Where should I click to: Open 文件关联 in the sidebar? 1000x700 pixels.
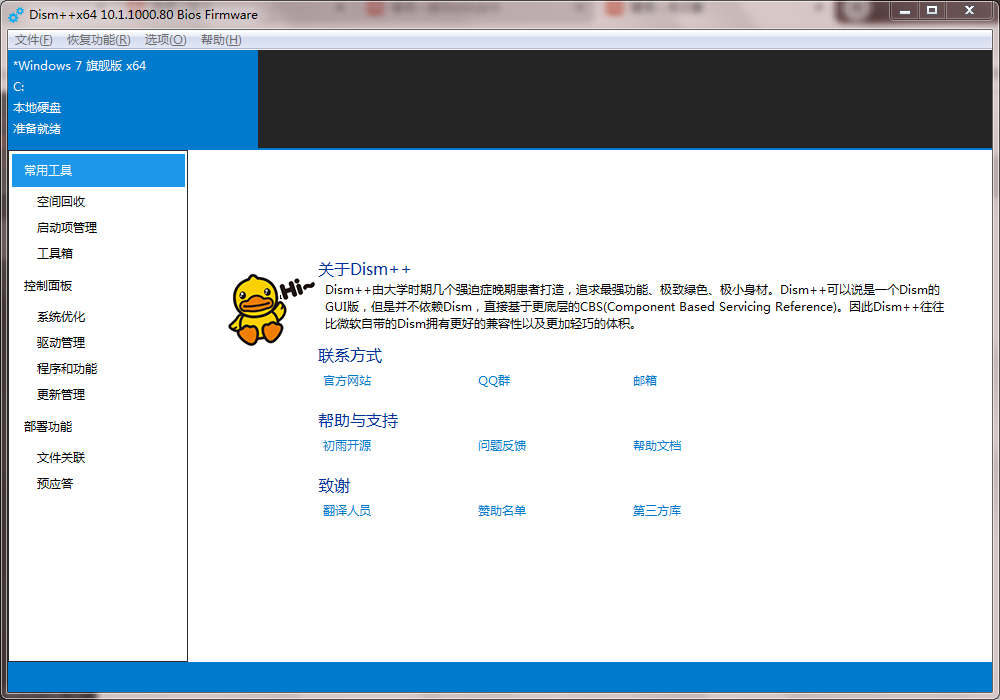click(61, 458)
